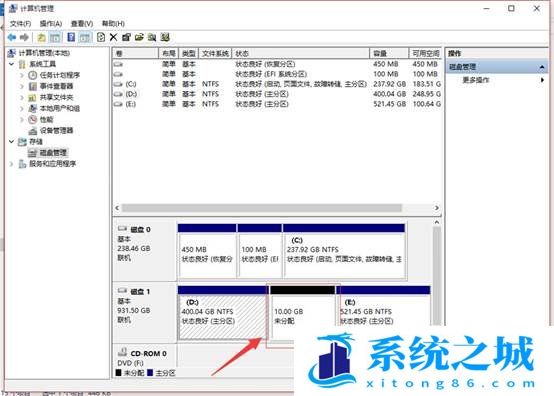Image resolution: width=554 pixels, height=396 pixels.
Task: Select 服务和应用程序 in the tree
Action: (52, 164)
